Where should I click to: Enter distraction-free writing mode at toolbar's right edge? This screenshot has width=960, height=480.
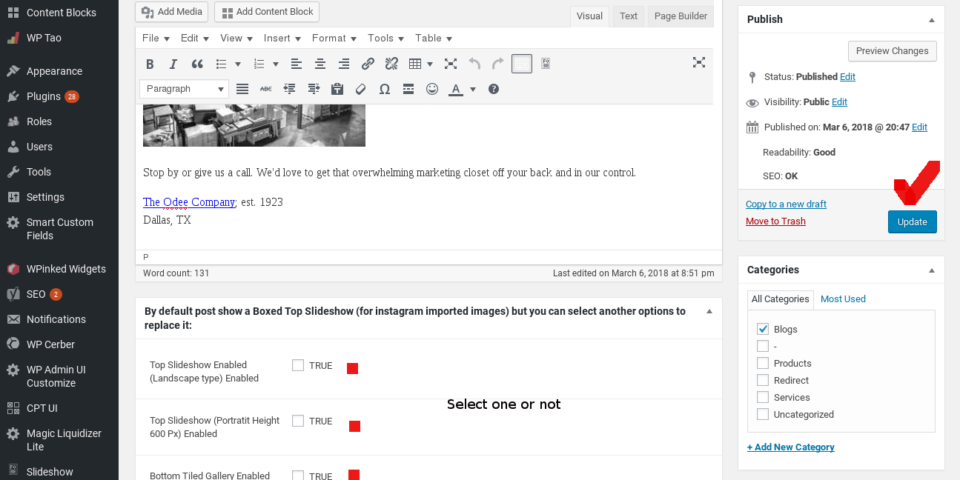pyautogui.click(x=699, y=63)
